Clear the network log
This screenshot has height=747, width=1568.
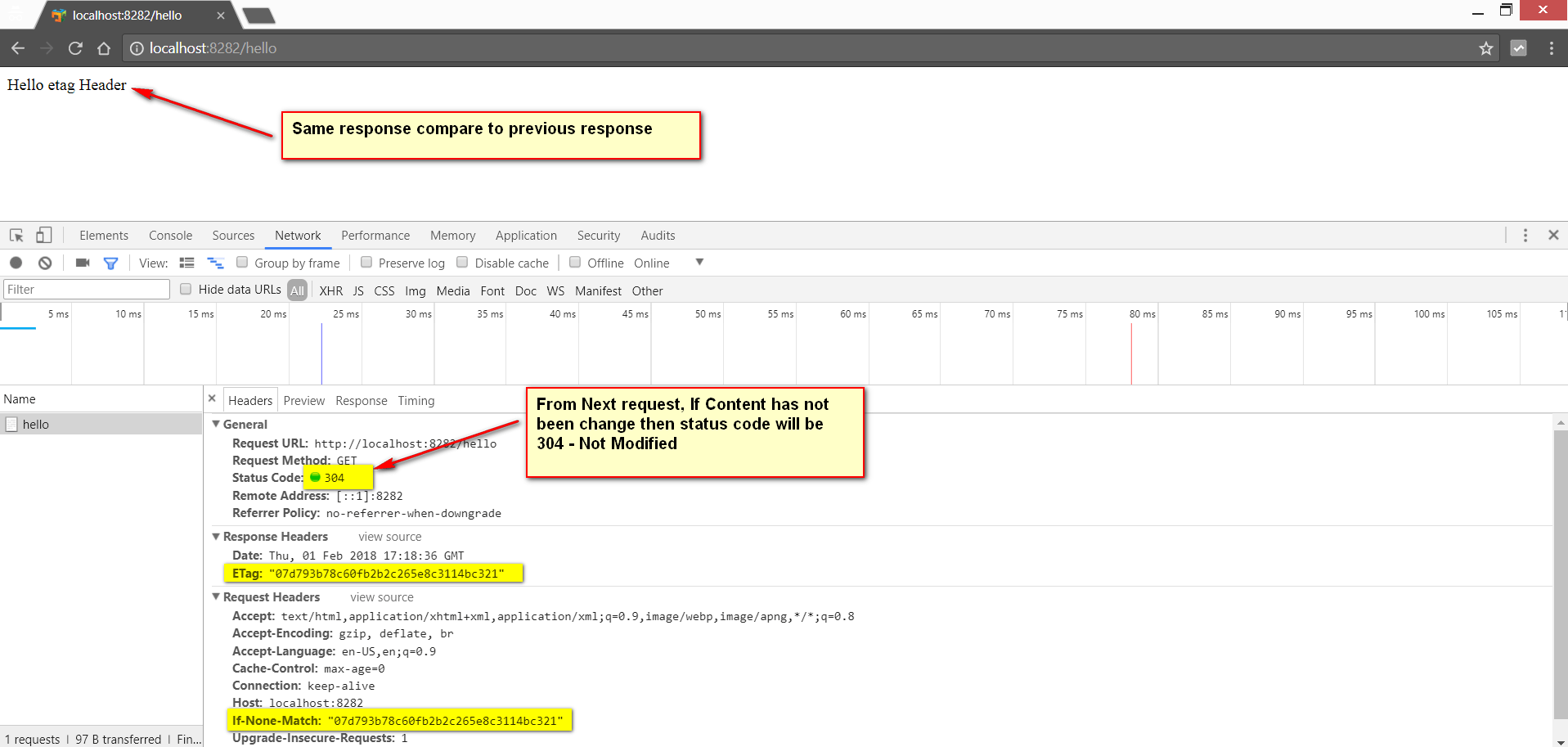pos(45,263)
